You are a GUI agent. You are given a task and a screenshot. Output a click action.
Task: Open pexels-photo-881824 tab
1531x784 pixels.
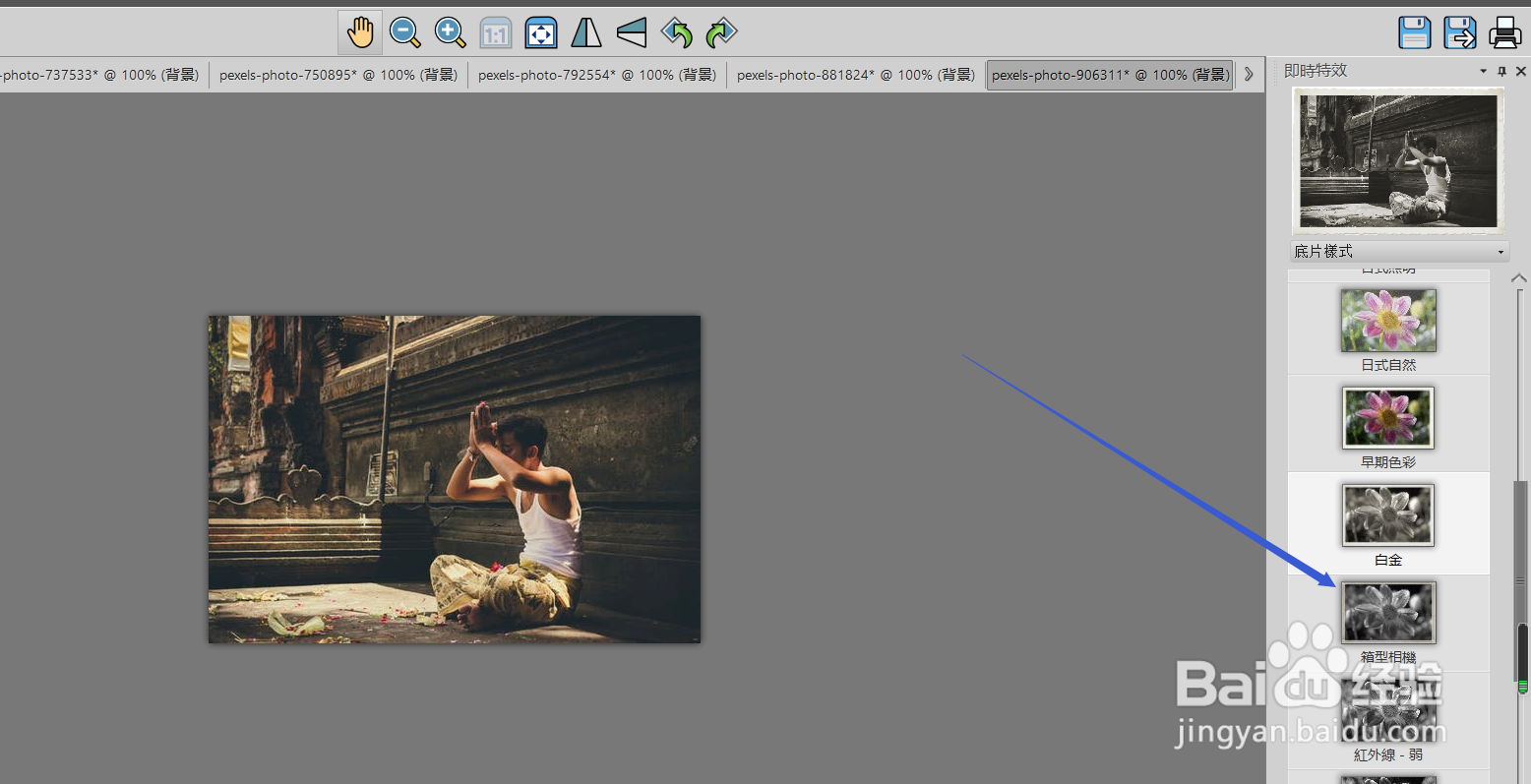tap(856, 75)
